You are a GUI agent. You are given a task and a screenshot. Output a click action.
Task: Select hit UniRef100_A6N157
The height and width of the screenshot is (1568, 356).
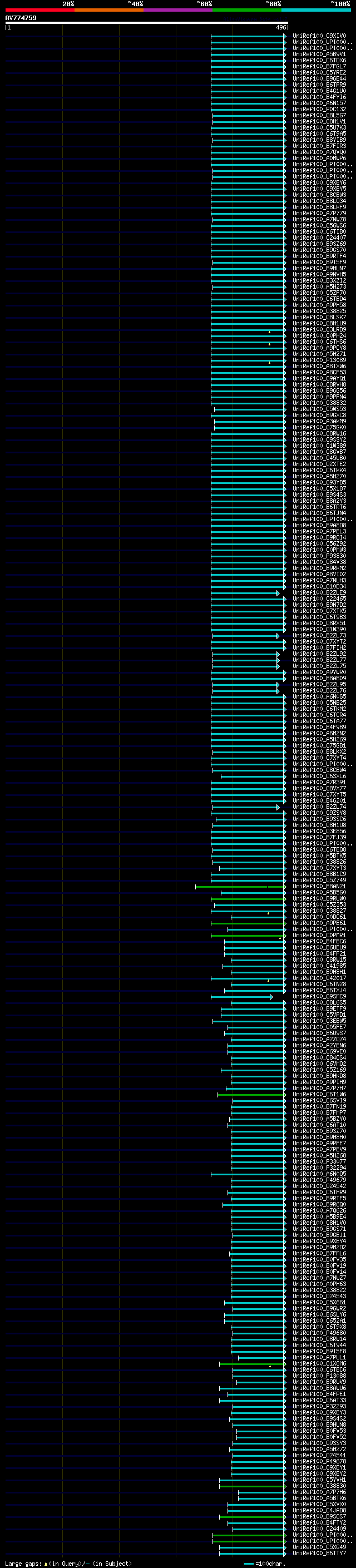tap(319, 103)
